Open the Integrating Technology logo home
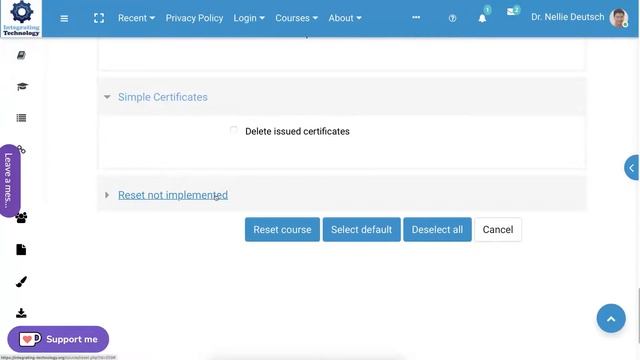The height and width of the screenshot is (360, 640). (21, 18)
